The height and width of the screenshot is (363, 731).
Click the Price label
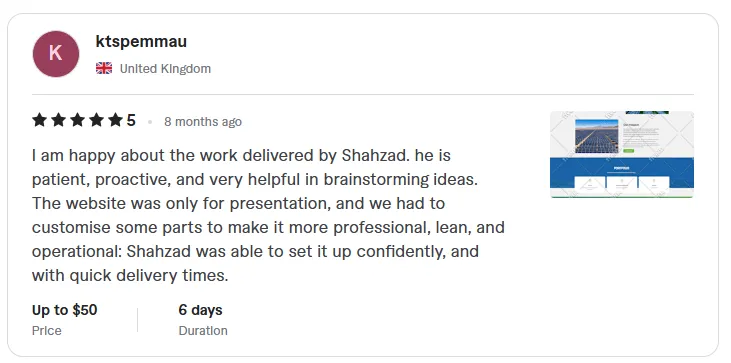pyautogui.click(x=47, y=330)
